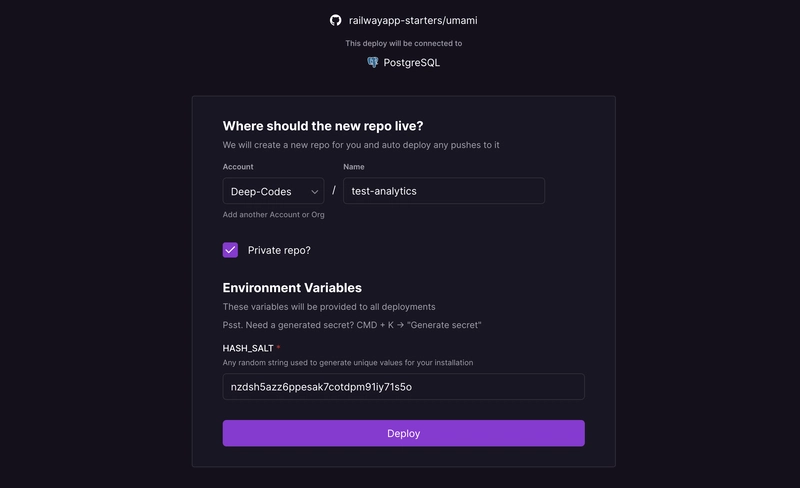
Task: Click the red required asterisk by HASH_SALT
Action: click(278, 347)
